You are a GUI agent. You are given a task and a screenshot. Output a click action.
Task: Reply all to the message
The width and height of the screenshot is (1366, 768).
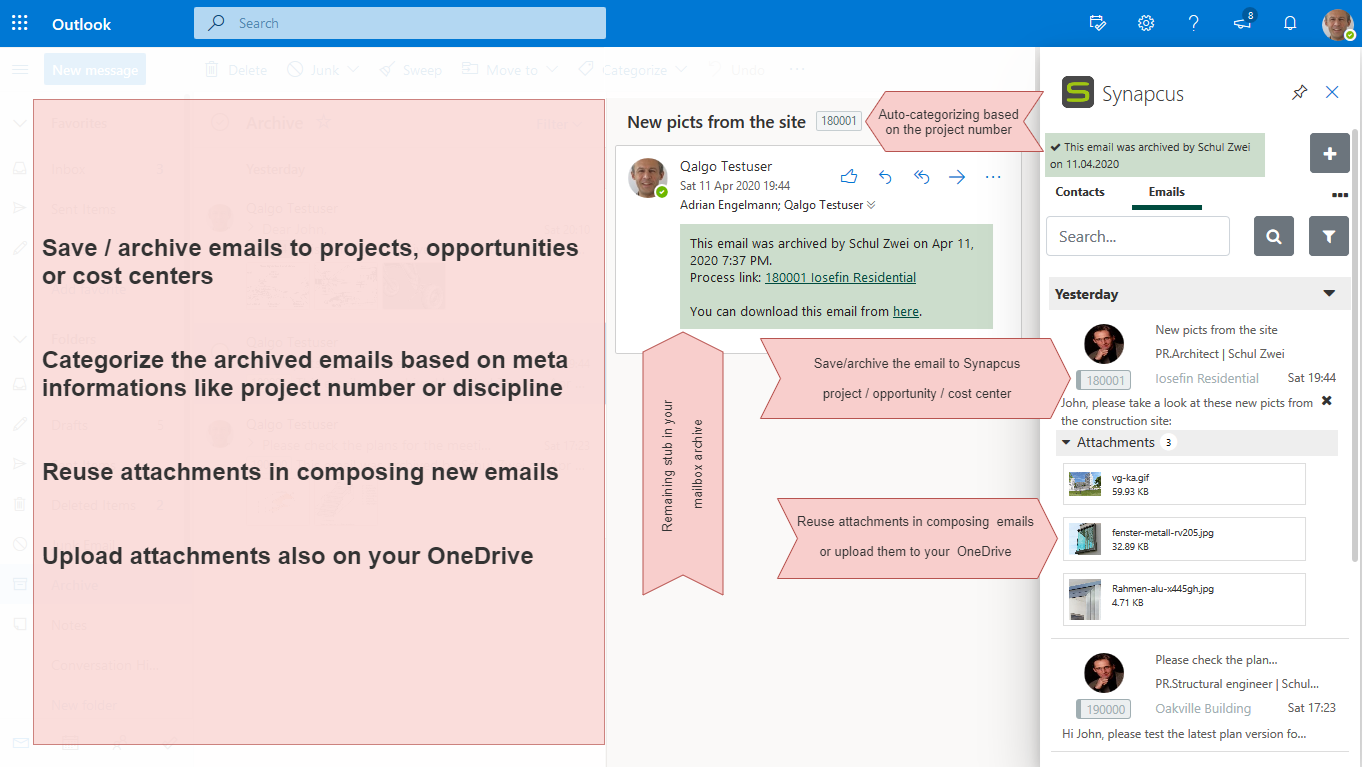click(921, 177)
